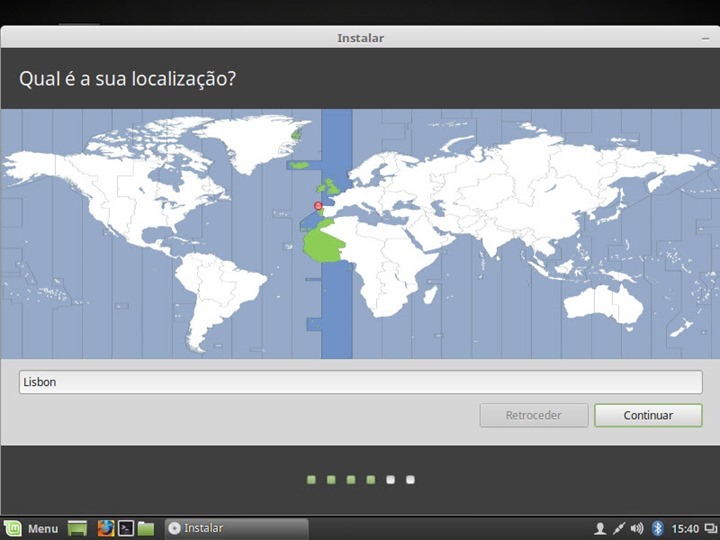
Task: Click the highlighted United Kingdom on map
Action: coord(330,187)
